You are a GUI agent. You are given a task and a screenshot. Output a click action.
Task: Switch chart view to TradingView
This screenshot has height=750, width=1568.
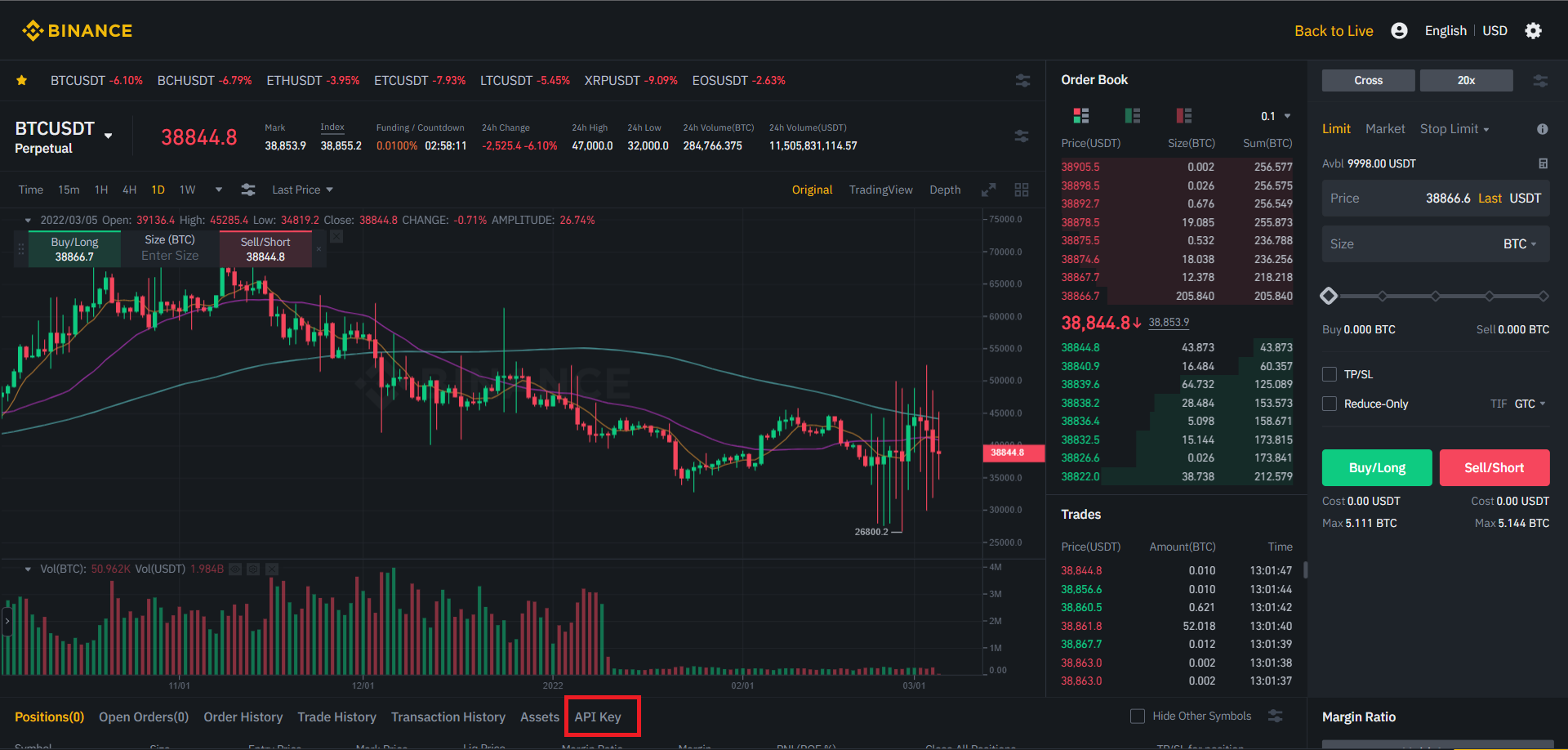881,190
